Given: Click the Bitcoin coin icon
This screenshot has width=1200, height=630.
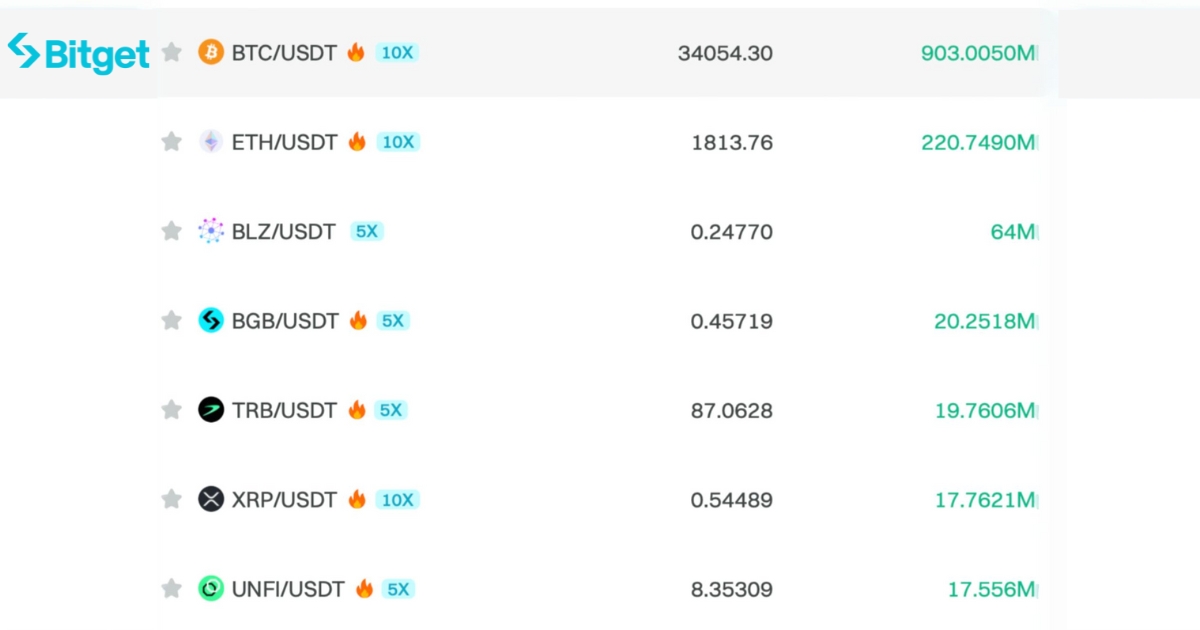Looking at the screenshot, I should (211, 52).
